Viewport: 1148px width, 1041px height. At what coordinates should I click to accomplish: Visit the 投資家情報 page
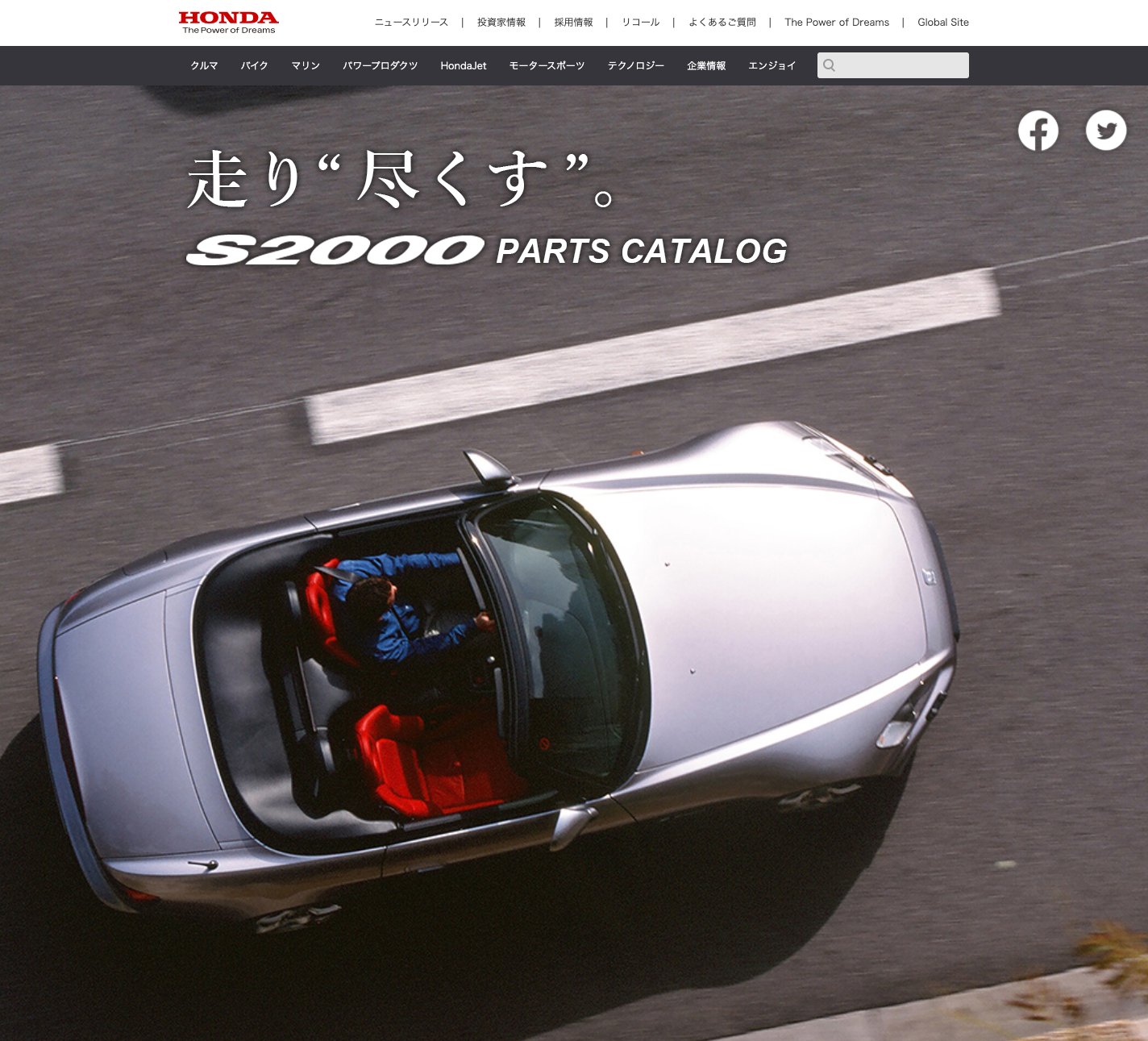point(501,23)
